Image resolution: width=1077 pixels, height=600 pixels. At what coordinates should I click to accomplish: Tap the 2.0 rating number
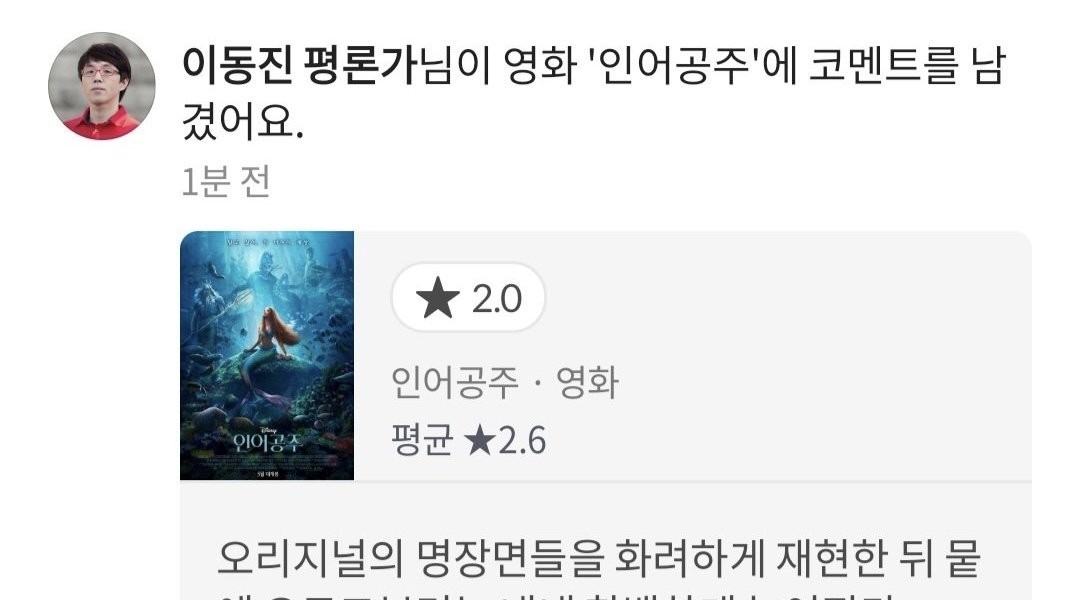pyautogui.click(x=497, y=299)
